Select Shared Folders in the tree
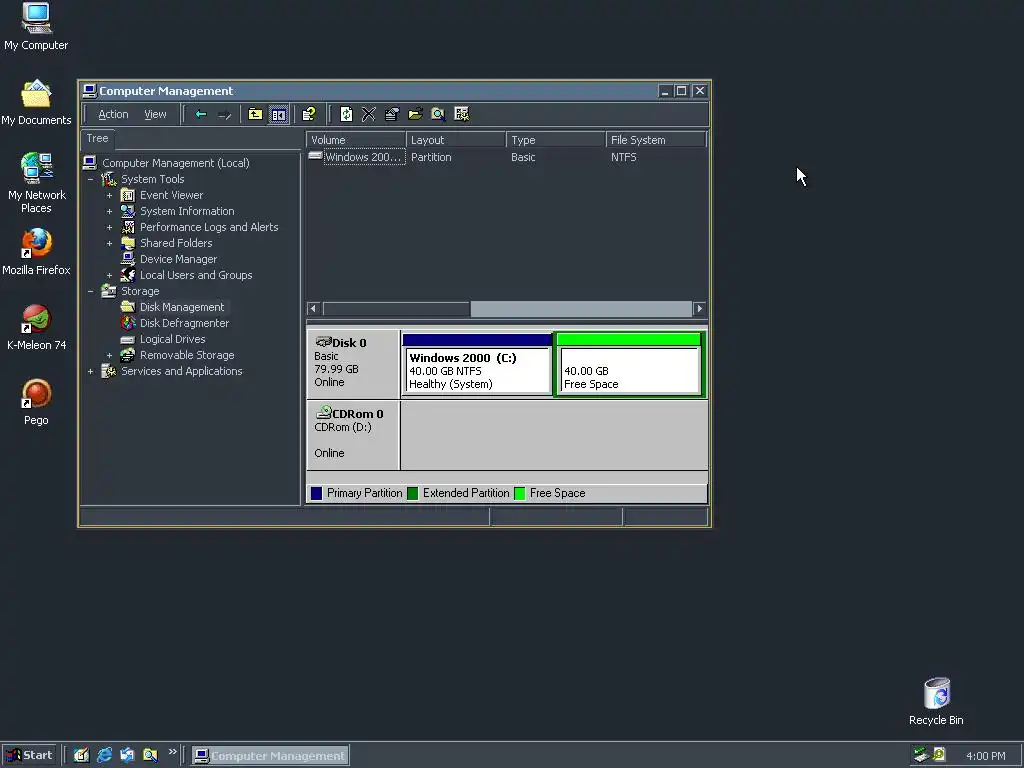 click(176, 243)
